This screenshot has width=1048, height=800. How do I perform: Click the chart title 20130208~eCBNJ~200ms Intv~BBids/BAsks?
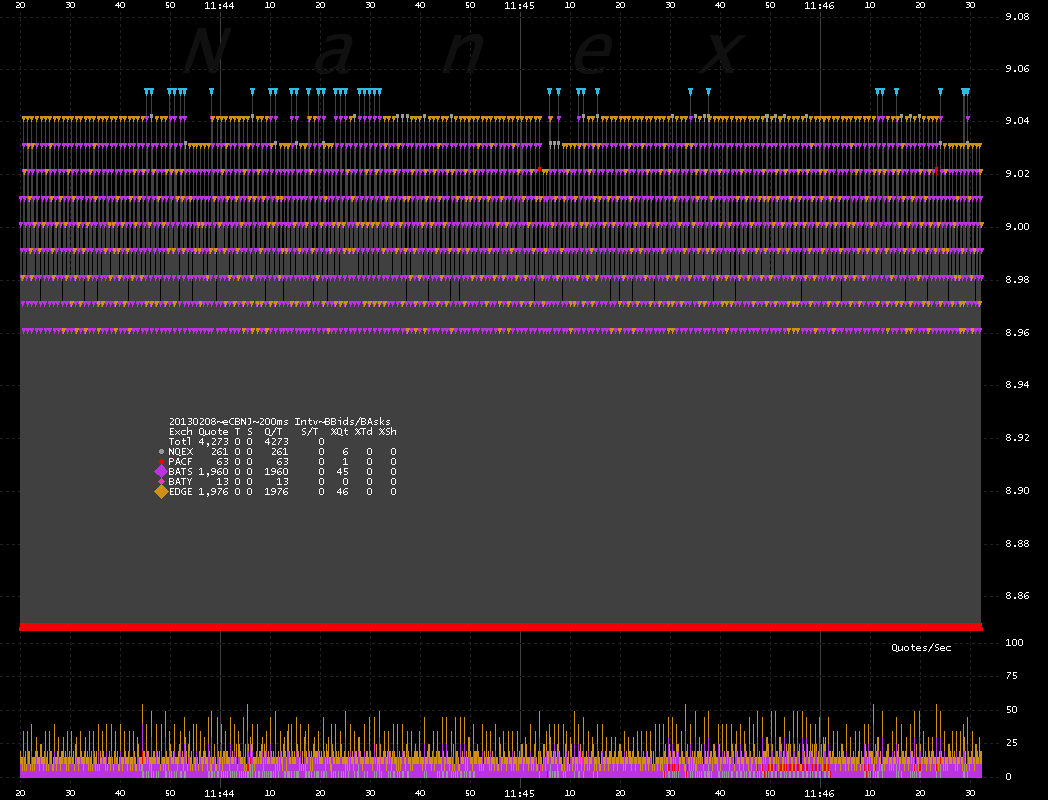(279, 422)
